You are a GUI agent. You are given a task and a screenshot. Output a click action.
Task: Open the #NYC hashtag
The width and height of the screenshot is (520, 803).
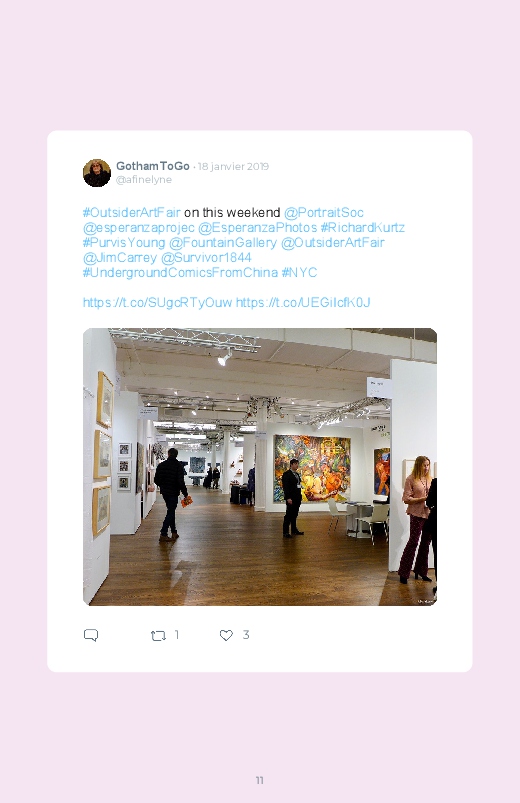(299, 272)
